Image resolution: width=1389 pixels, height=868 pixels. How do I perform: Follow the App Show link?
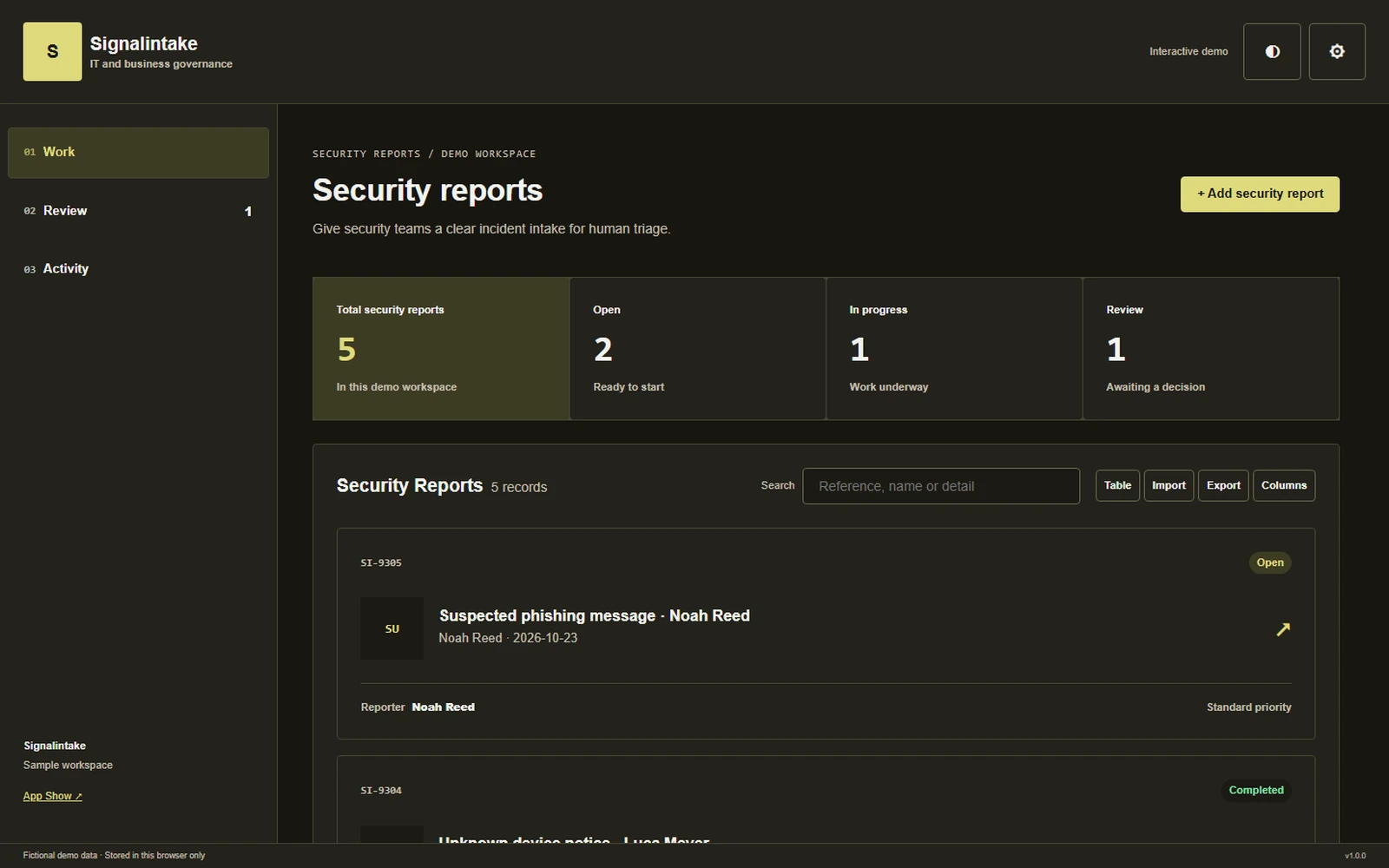52,796
